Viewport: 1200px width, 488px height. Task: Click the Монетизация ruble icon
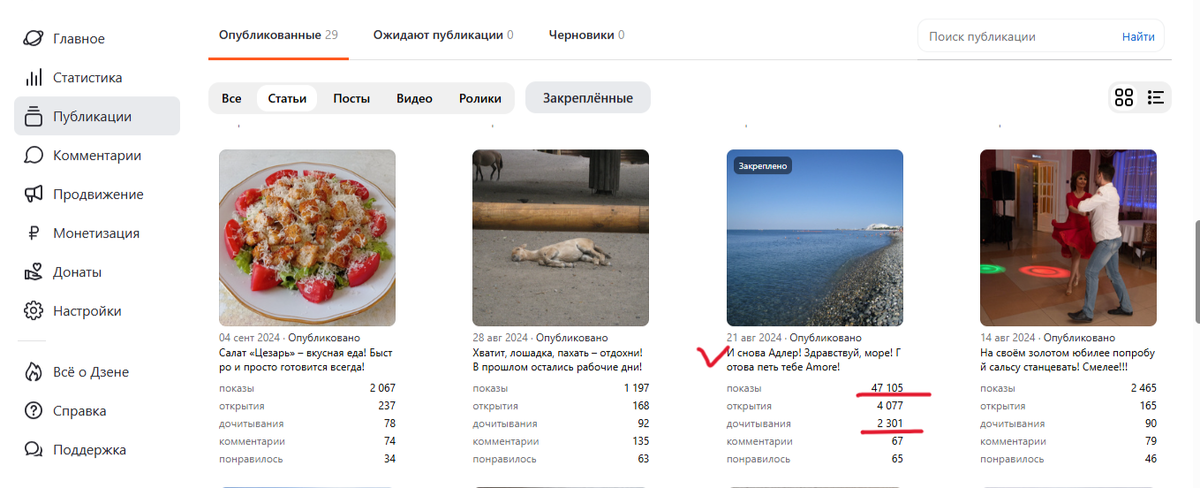point(34,233)
